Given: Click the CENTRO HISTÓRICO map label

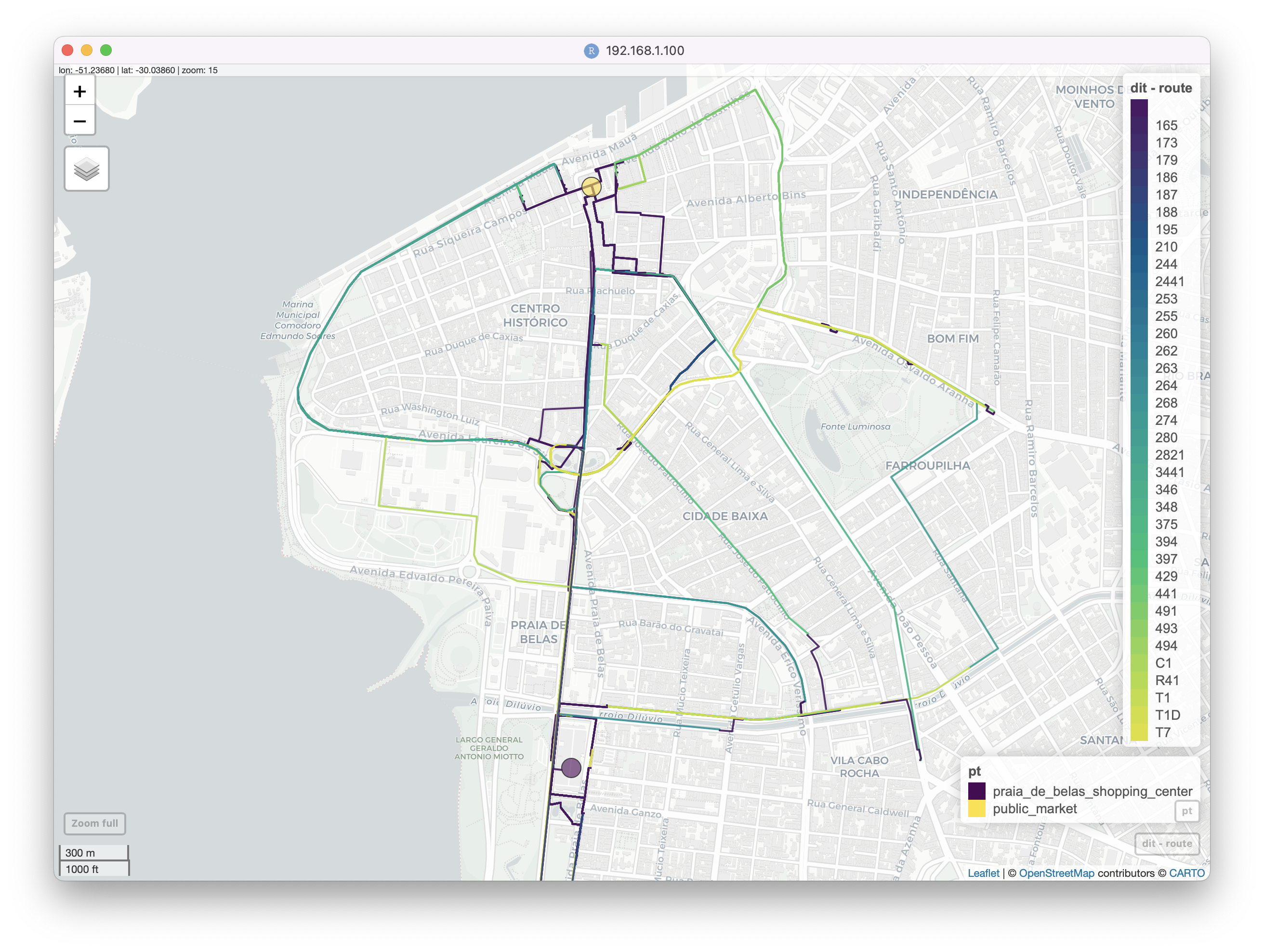Looking at the screenshot, I should (x=535, y=316).
